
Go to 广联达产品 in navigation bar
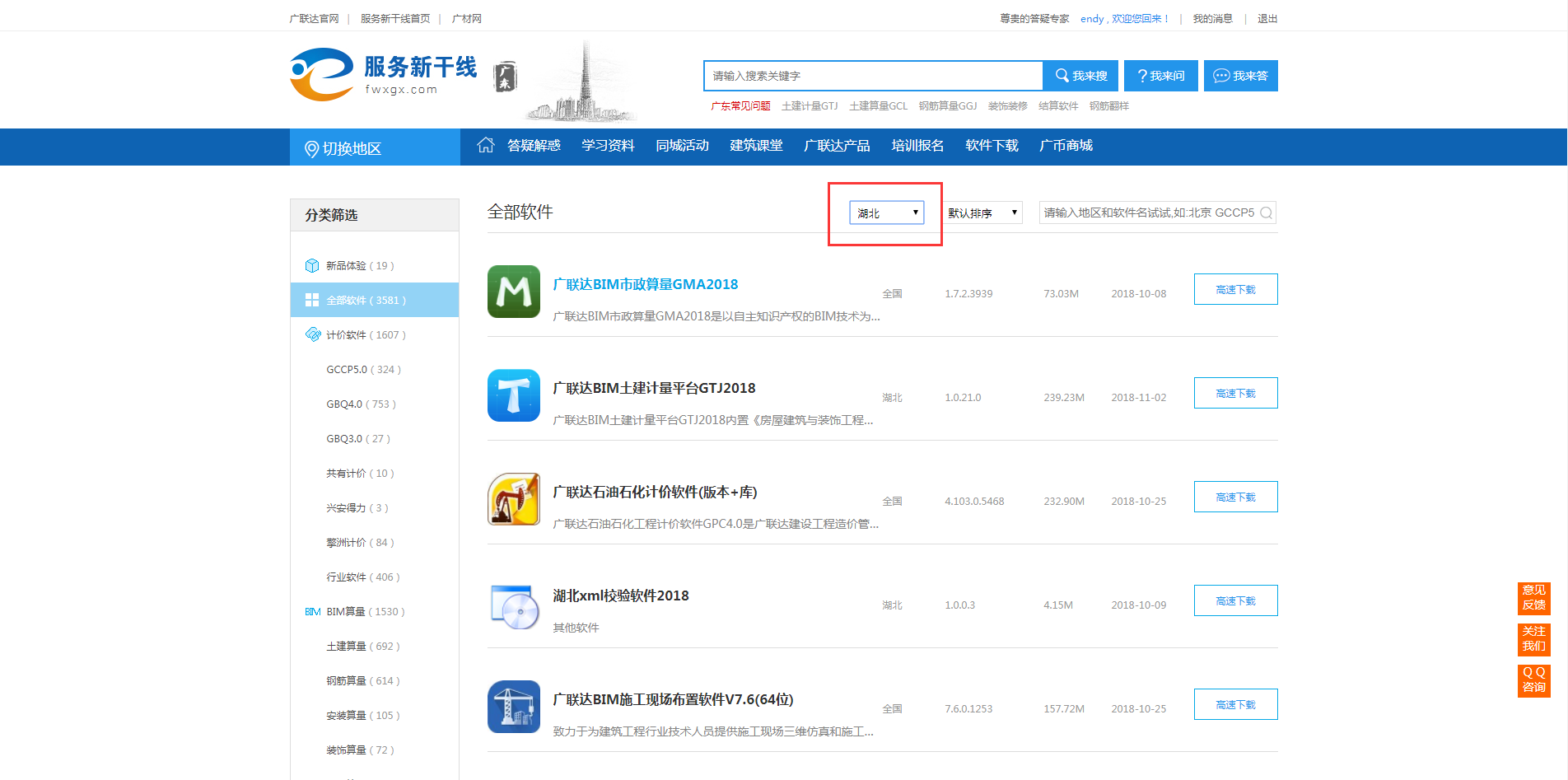(x=837, y=146)
